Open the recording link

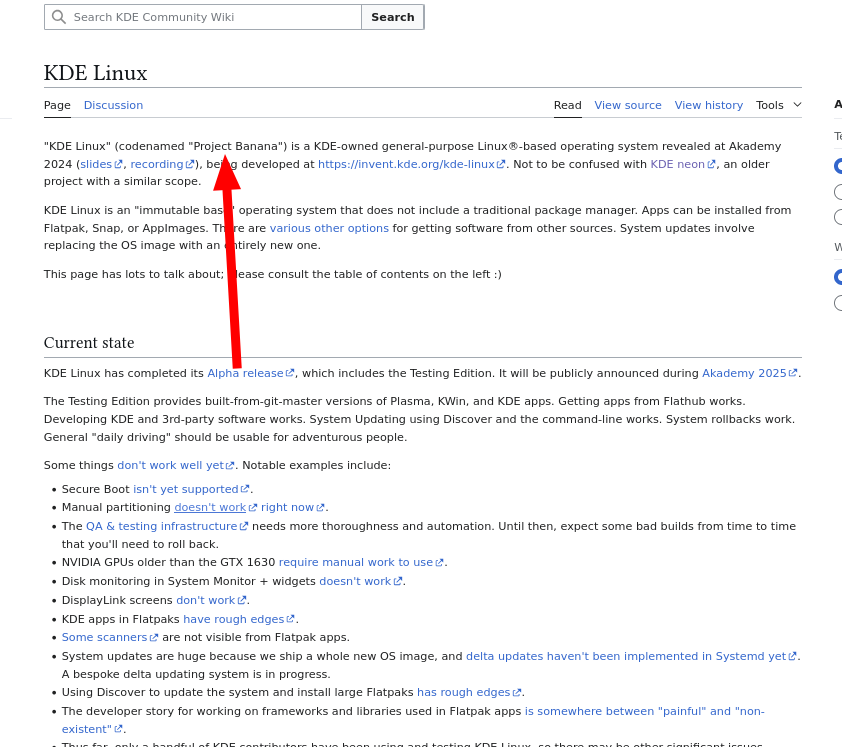[x=162, y=164]
